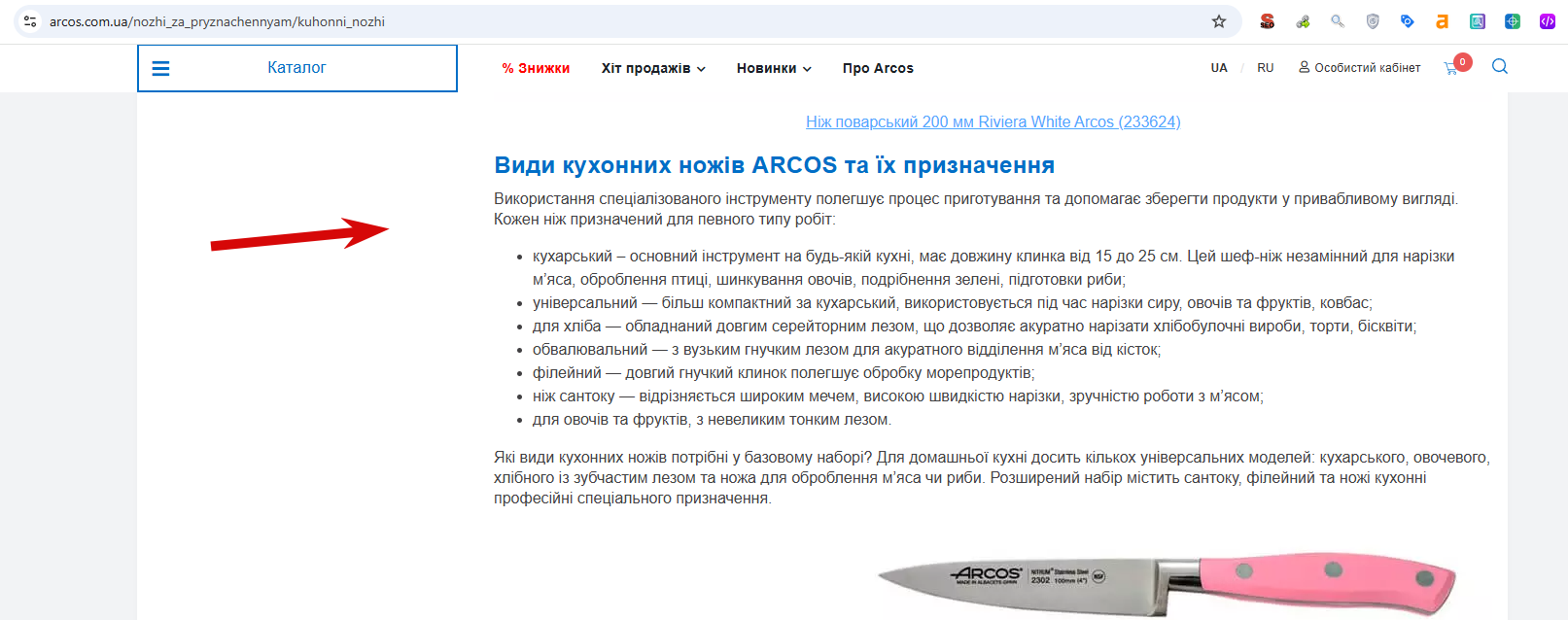View site information icon in address bar

[x=30, y=21]
